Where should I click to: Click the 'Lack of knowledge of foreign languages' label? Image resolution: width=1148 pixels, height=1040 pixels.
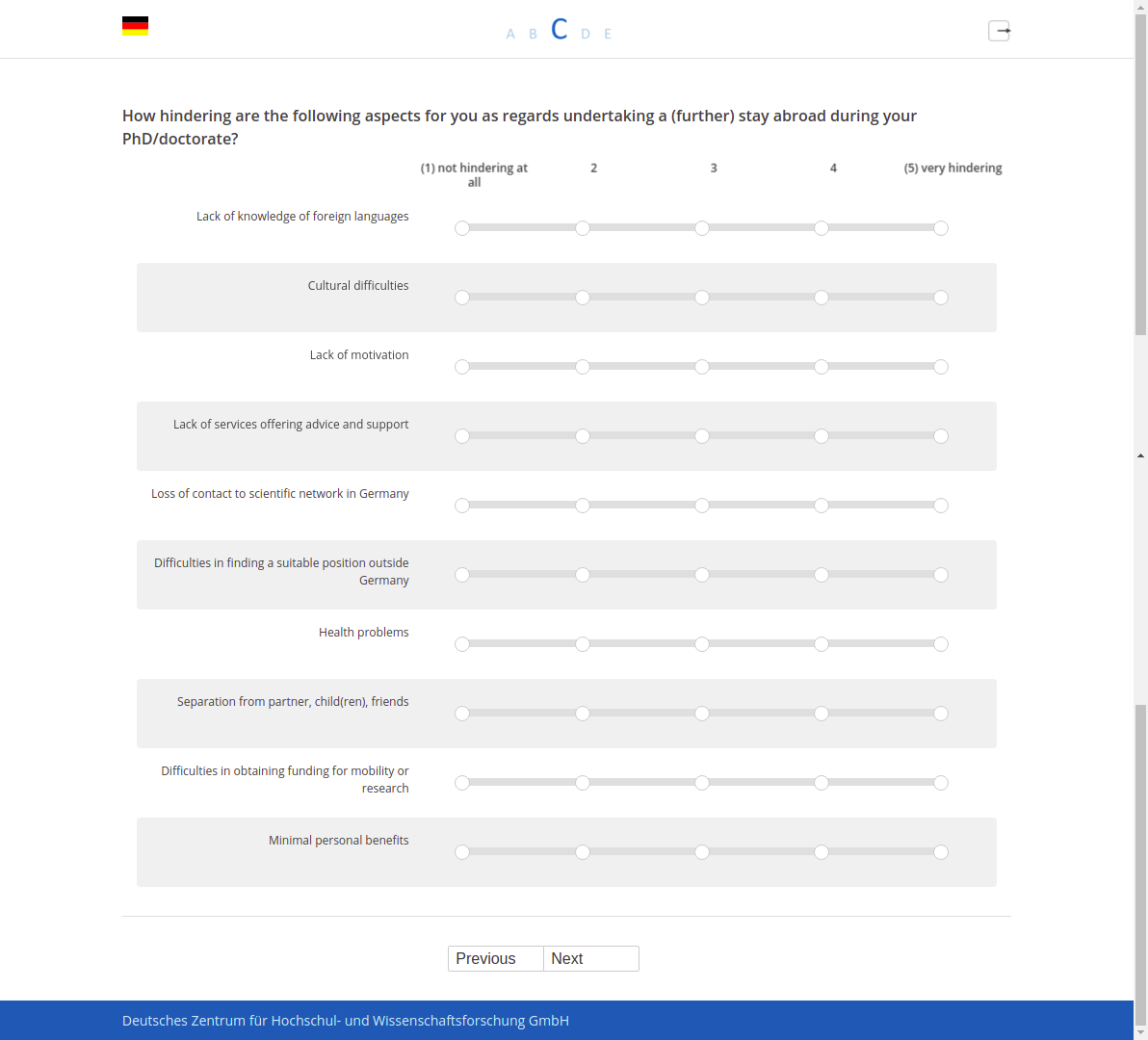[x=302, y=217]
